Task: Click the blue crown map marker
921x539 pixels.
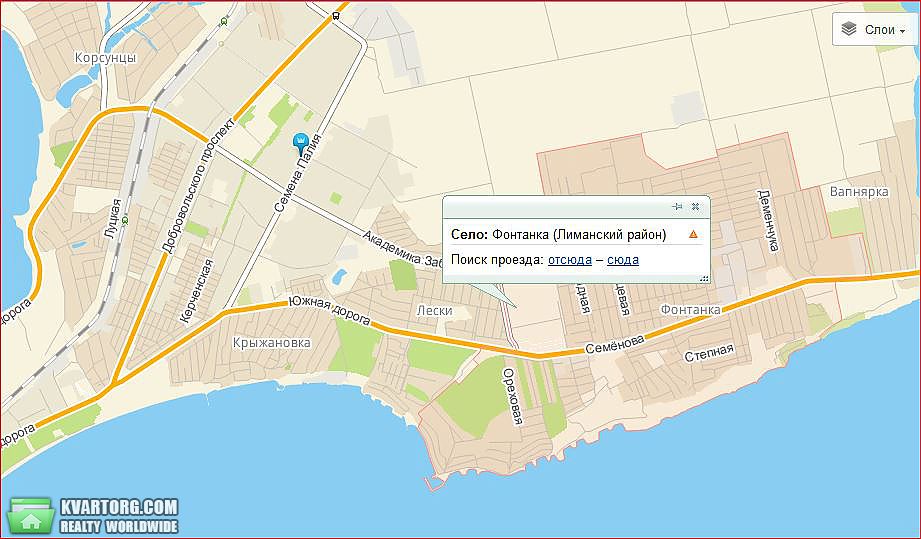Action: click(x=300, y=144)
